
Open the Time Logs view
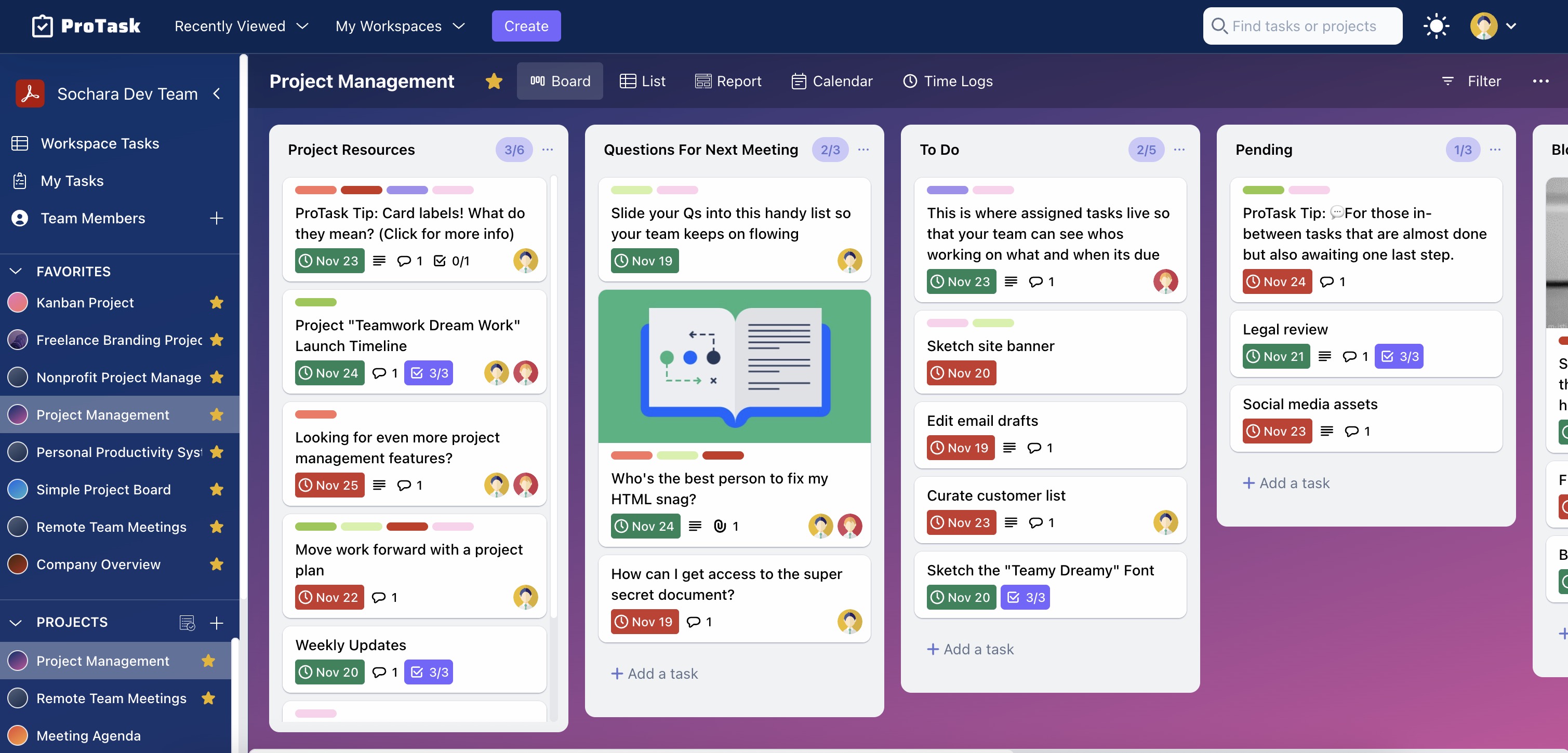tap(947, 81)
